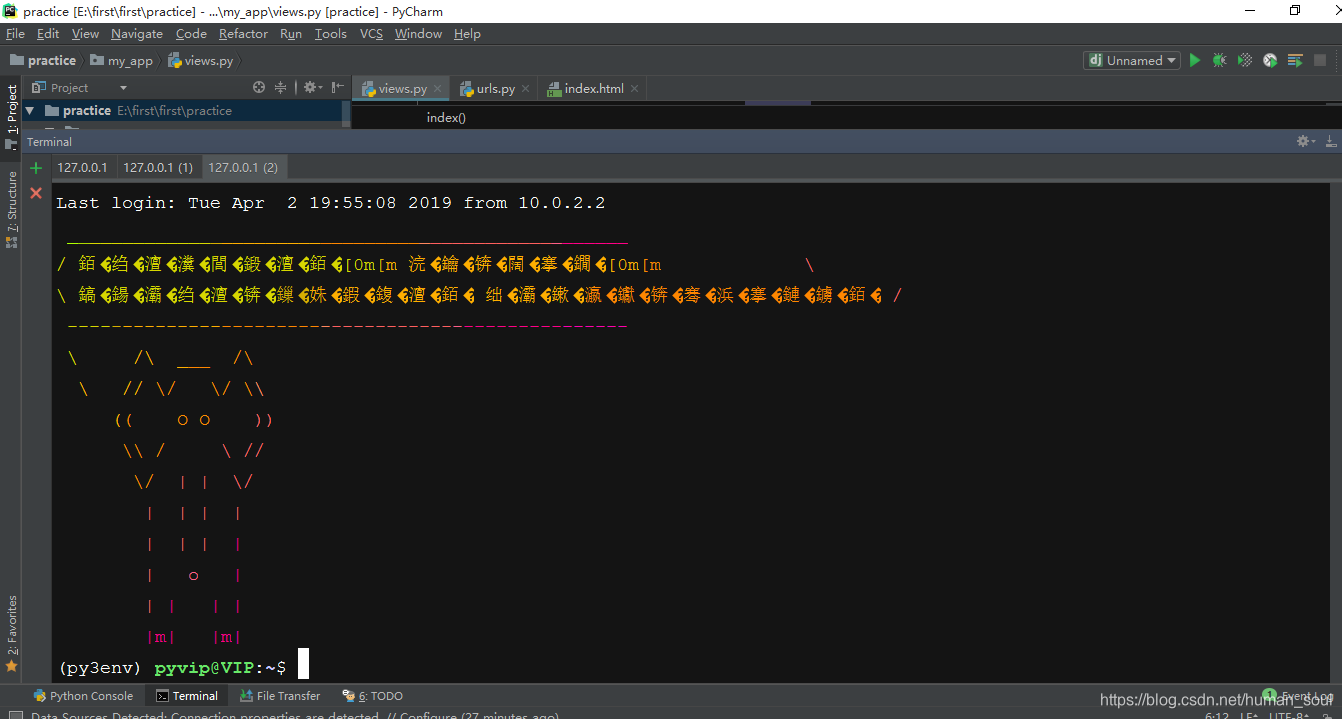
Task: Close the views.py tab
Action: (x=438, y=89)
